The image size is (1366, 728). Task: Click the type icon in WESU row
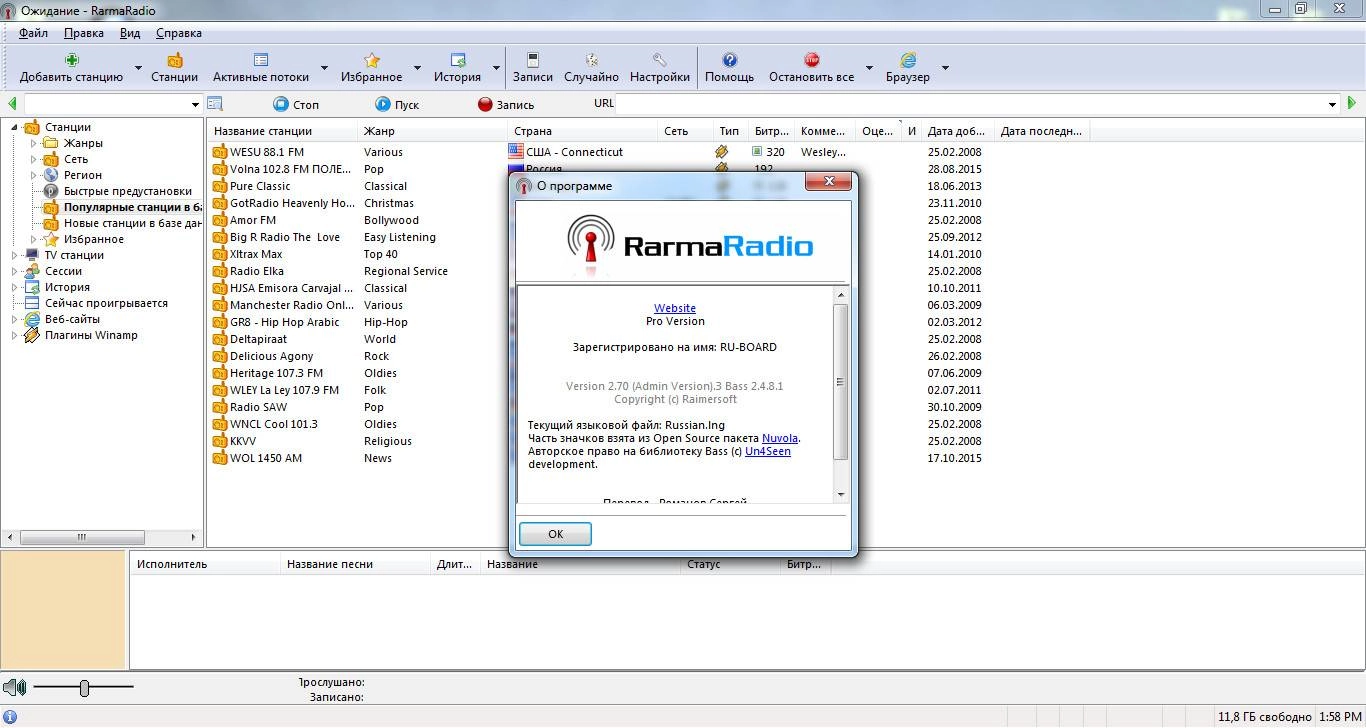(722, 152)
